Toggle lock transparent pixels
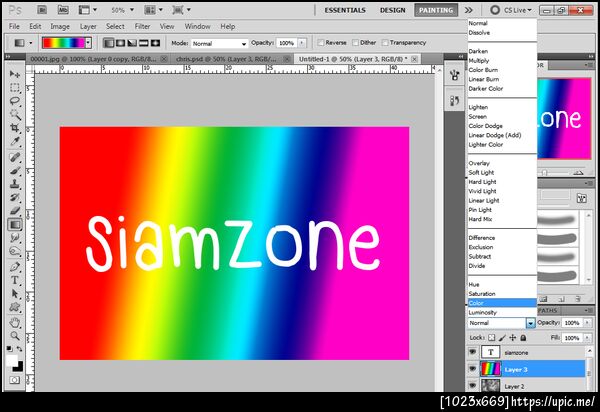Image resolution: width=600 pixels, height=412 pixels. 492,338
